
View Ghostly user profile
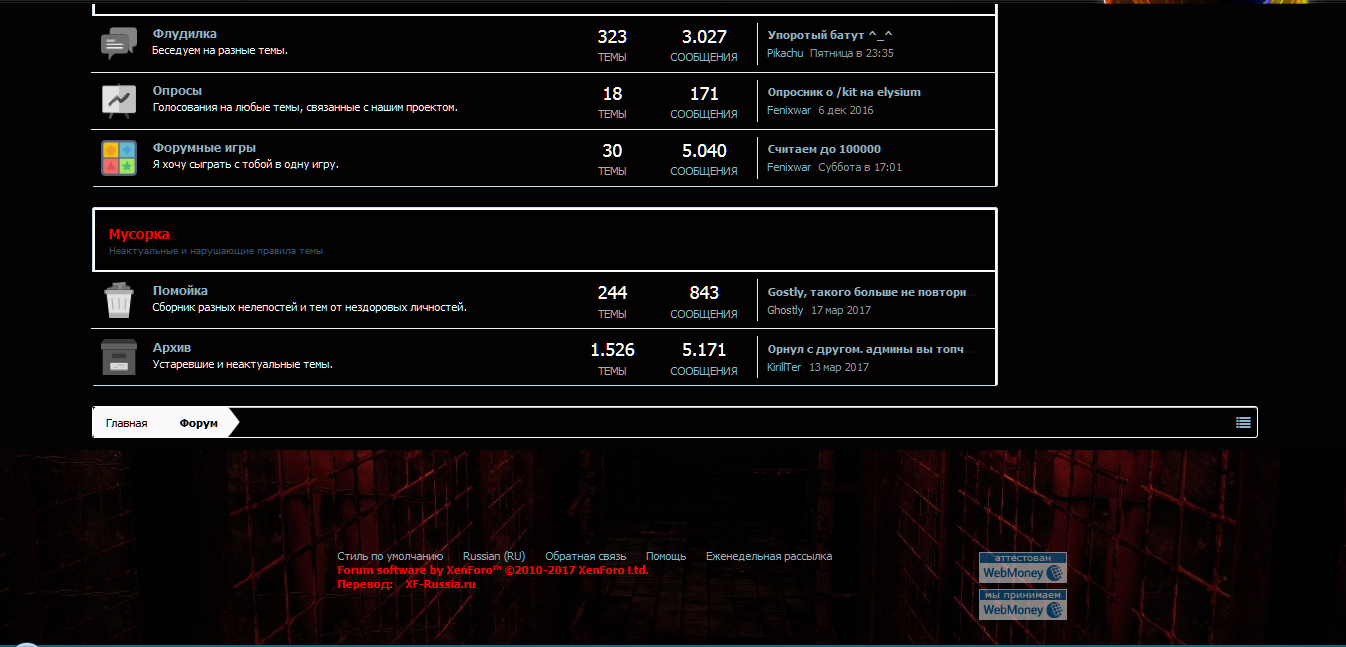pyautogui.click(x=786, y=310)
